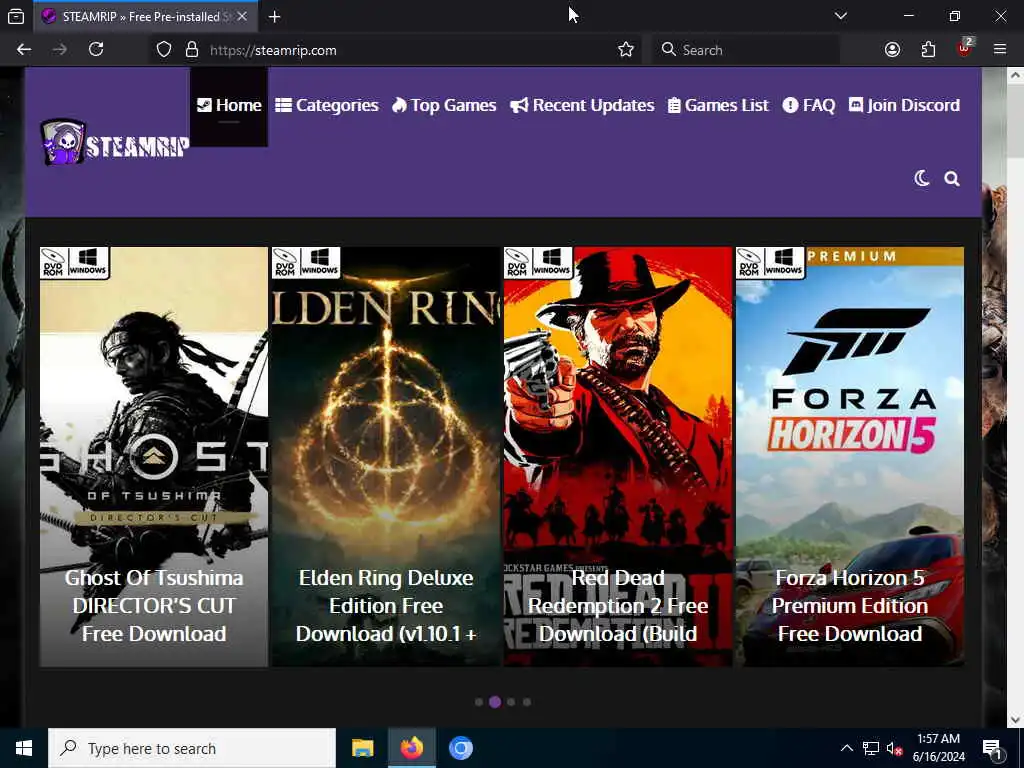This screenshot has height=768, width=1024.
Task: Open File Explorer from taskbar
Action: tap(362, 748)
